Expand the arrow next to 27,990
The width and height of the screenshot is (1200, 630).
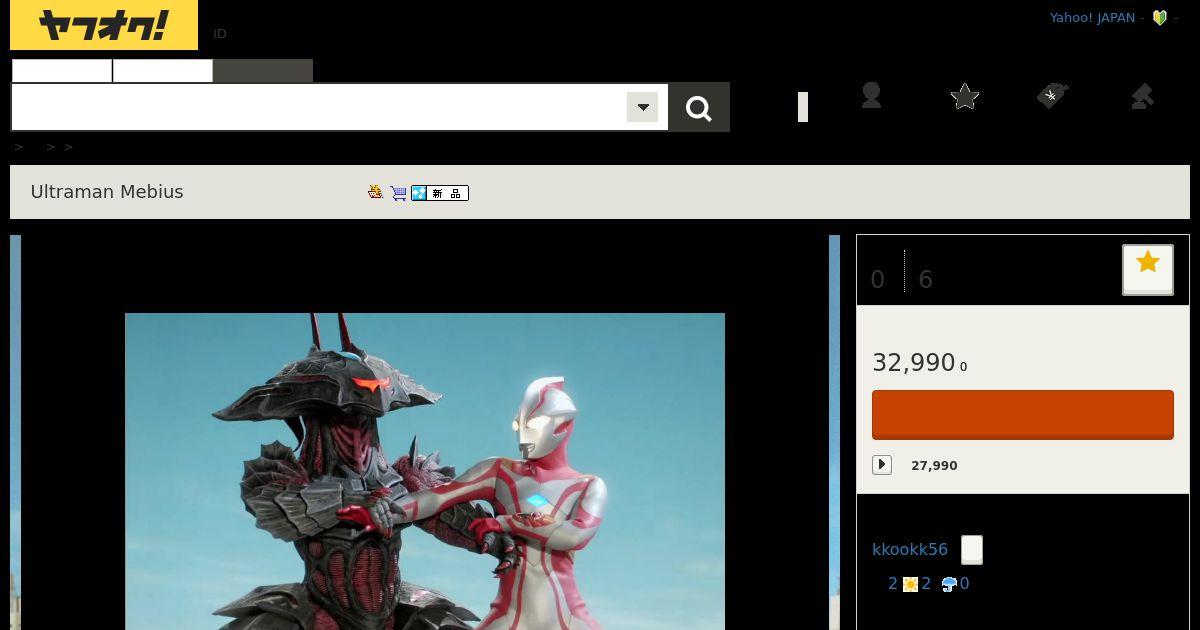point(882,465)
